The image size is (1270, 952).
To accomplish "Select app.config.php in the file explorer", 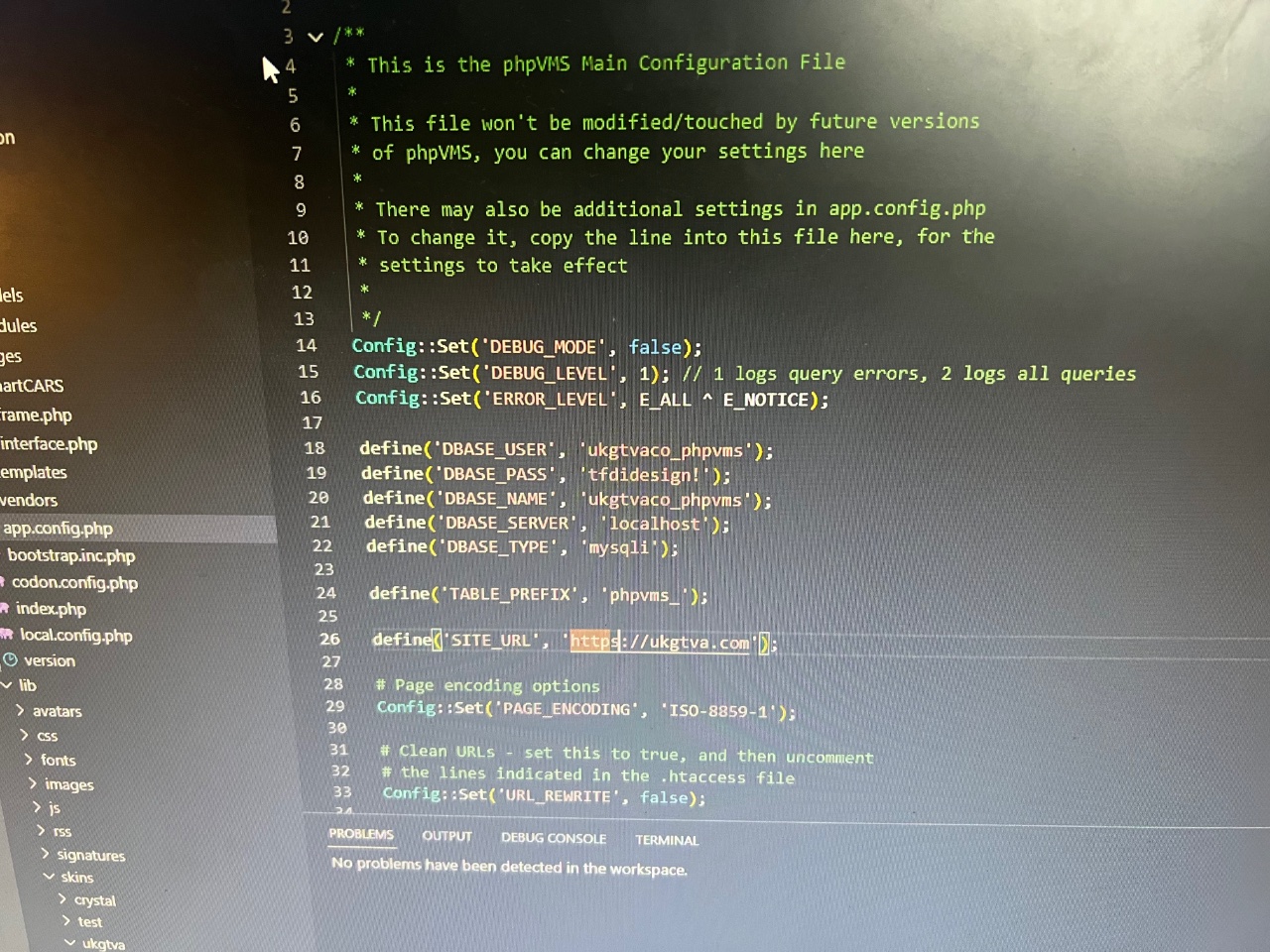I will [58, 529].
